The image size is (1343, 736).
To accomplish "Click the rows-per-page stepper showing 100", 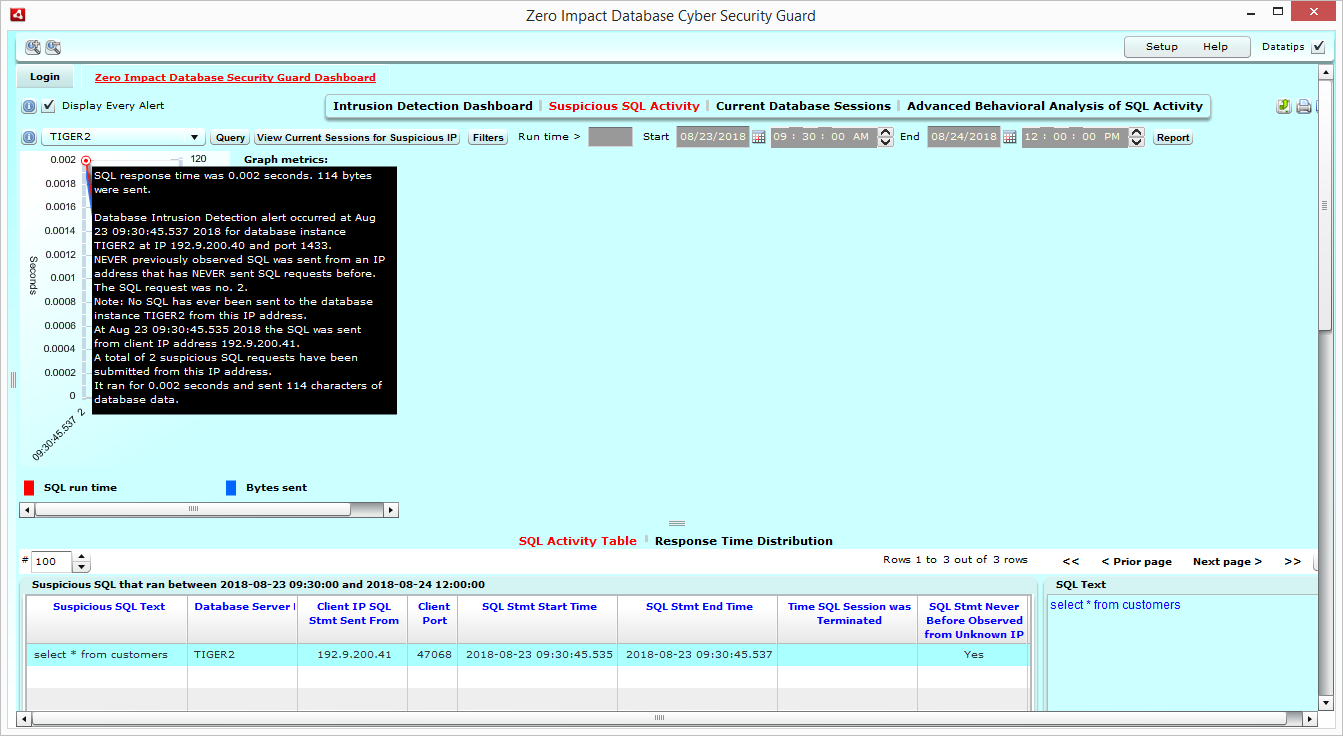I will pyautogui.click(x=82, y=562).
